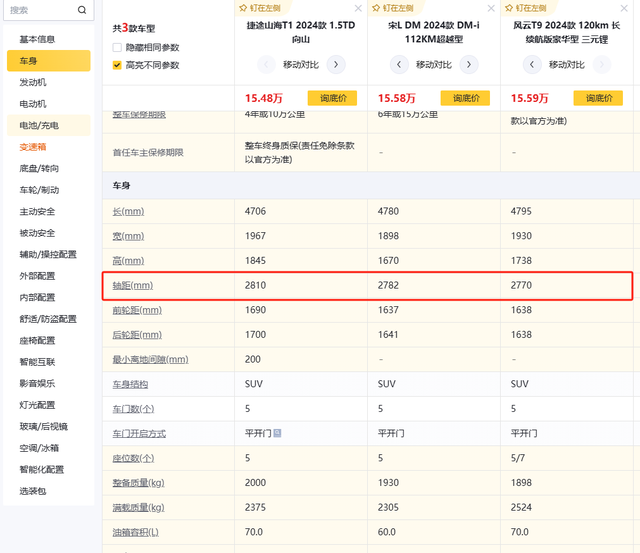Go to 外部配置 section
Screen dimensions: 640x553
point(37,276)
